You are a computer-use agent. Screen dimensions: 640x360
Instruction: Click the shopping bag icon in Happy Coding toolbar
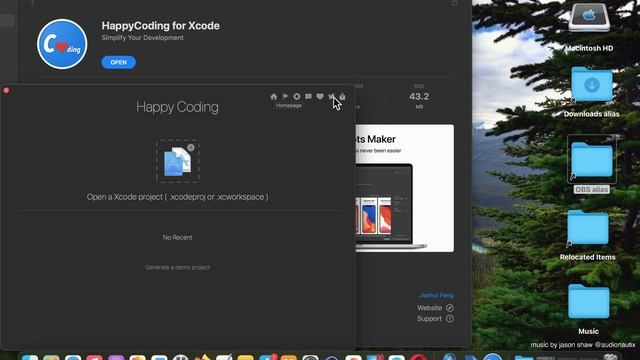[342, 96]
